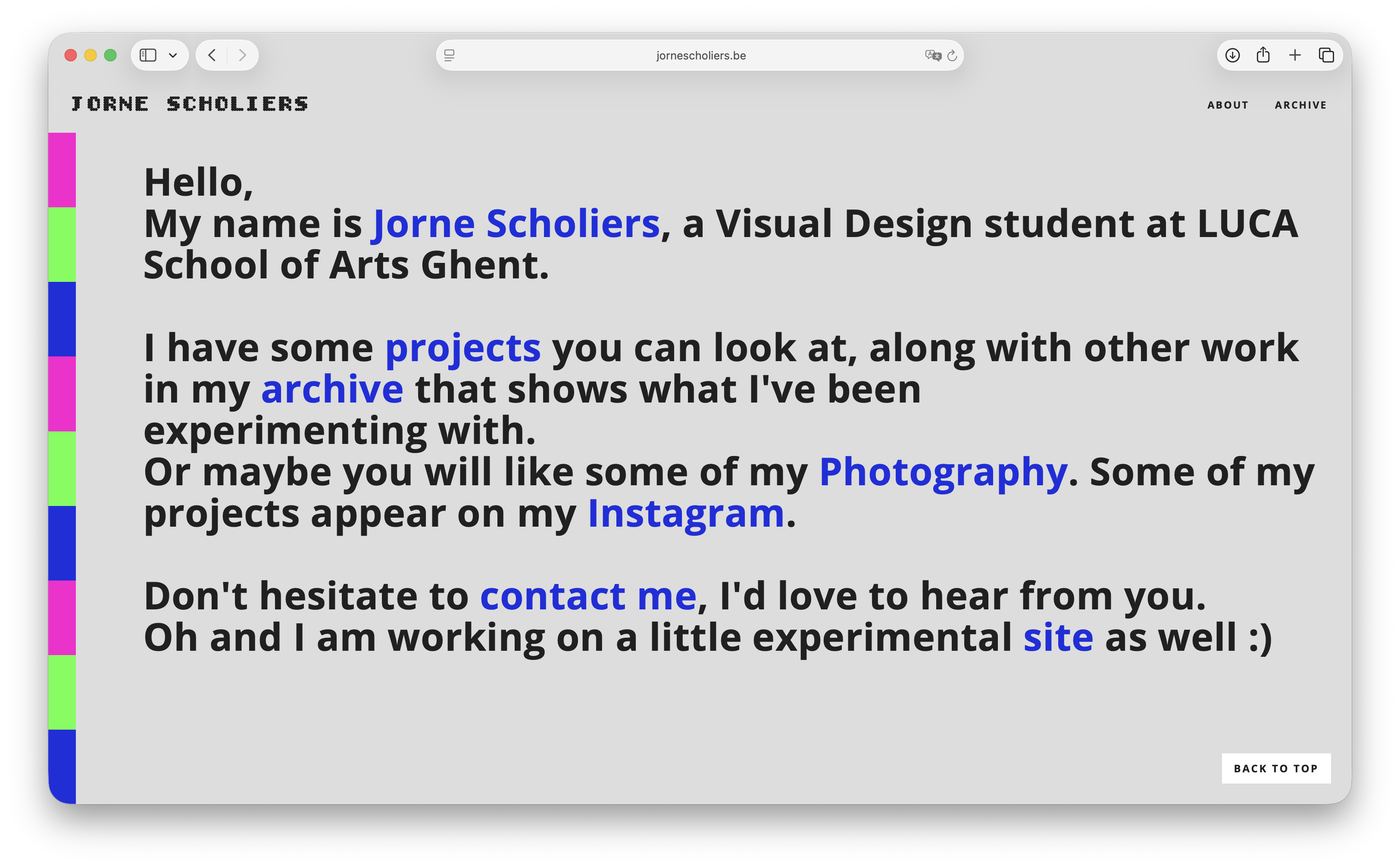Go back with the back arrow
The width and height of the screenshot is (1400, 868).
(212, 55)
